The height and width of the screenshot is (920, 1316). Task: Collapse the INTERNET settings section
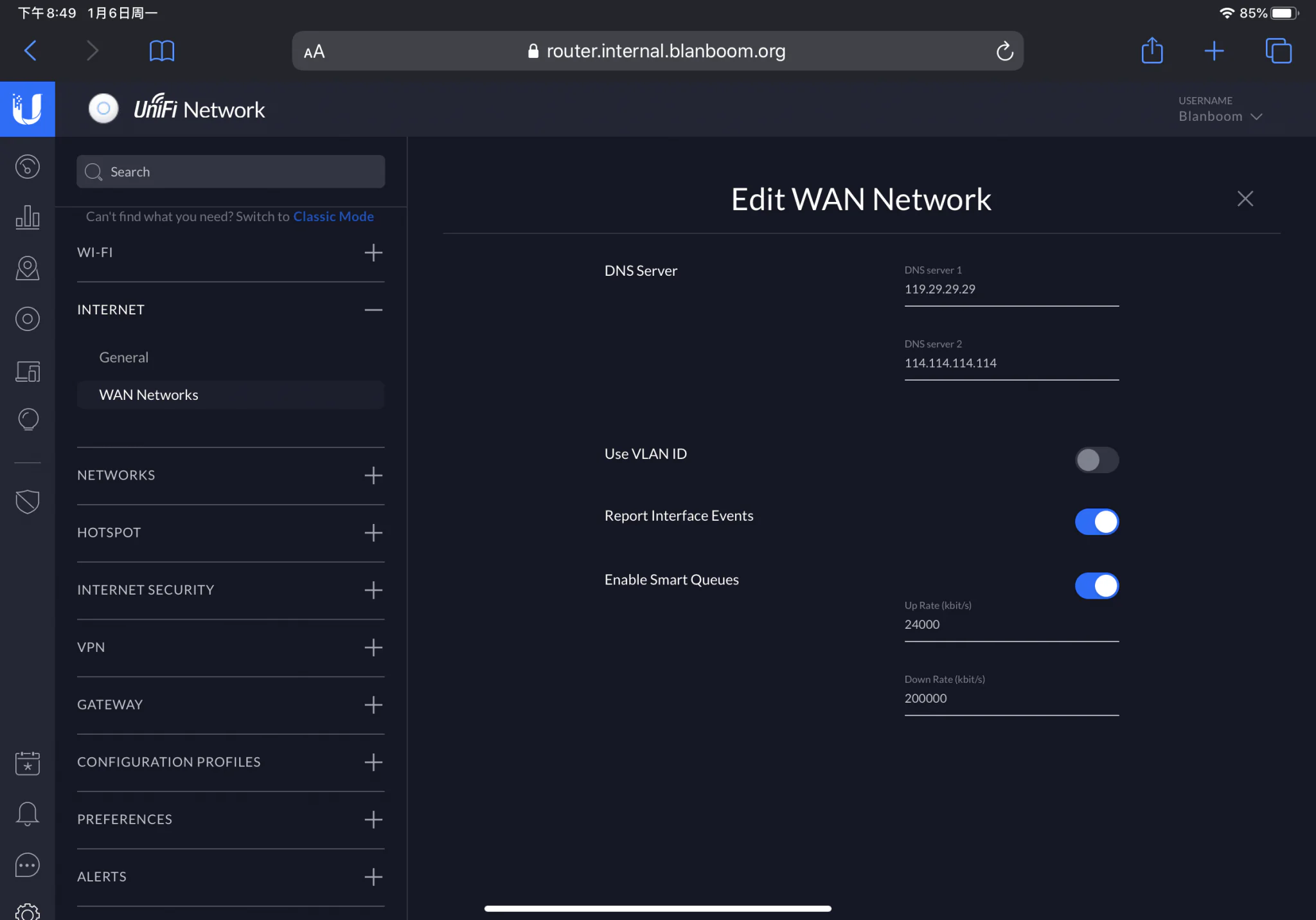tap(373, 310)
